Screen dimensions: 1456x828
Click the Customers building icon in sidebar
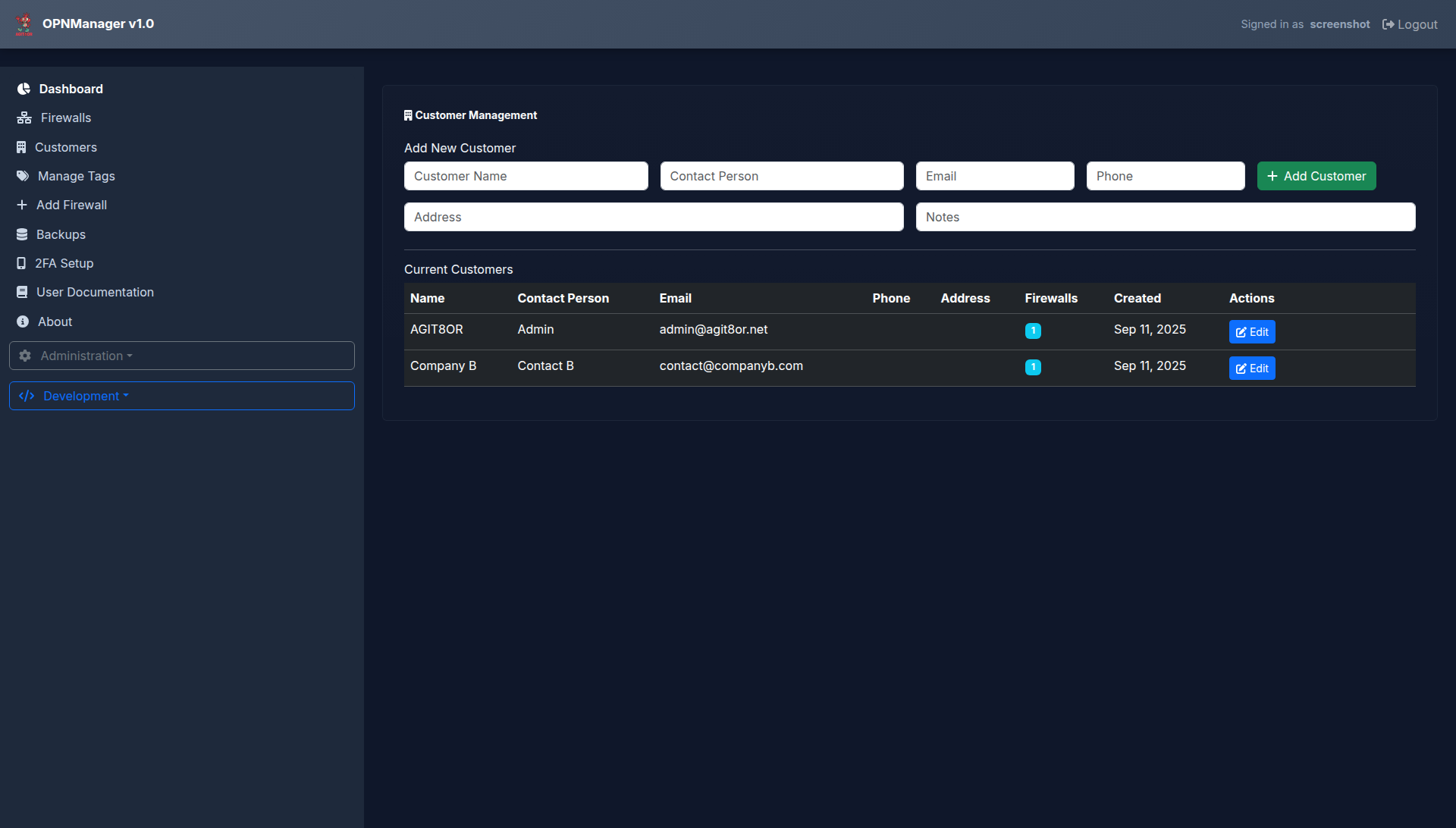[x=21, y=147]
